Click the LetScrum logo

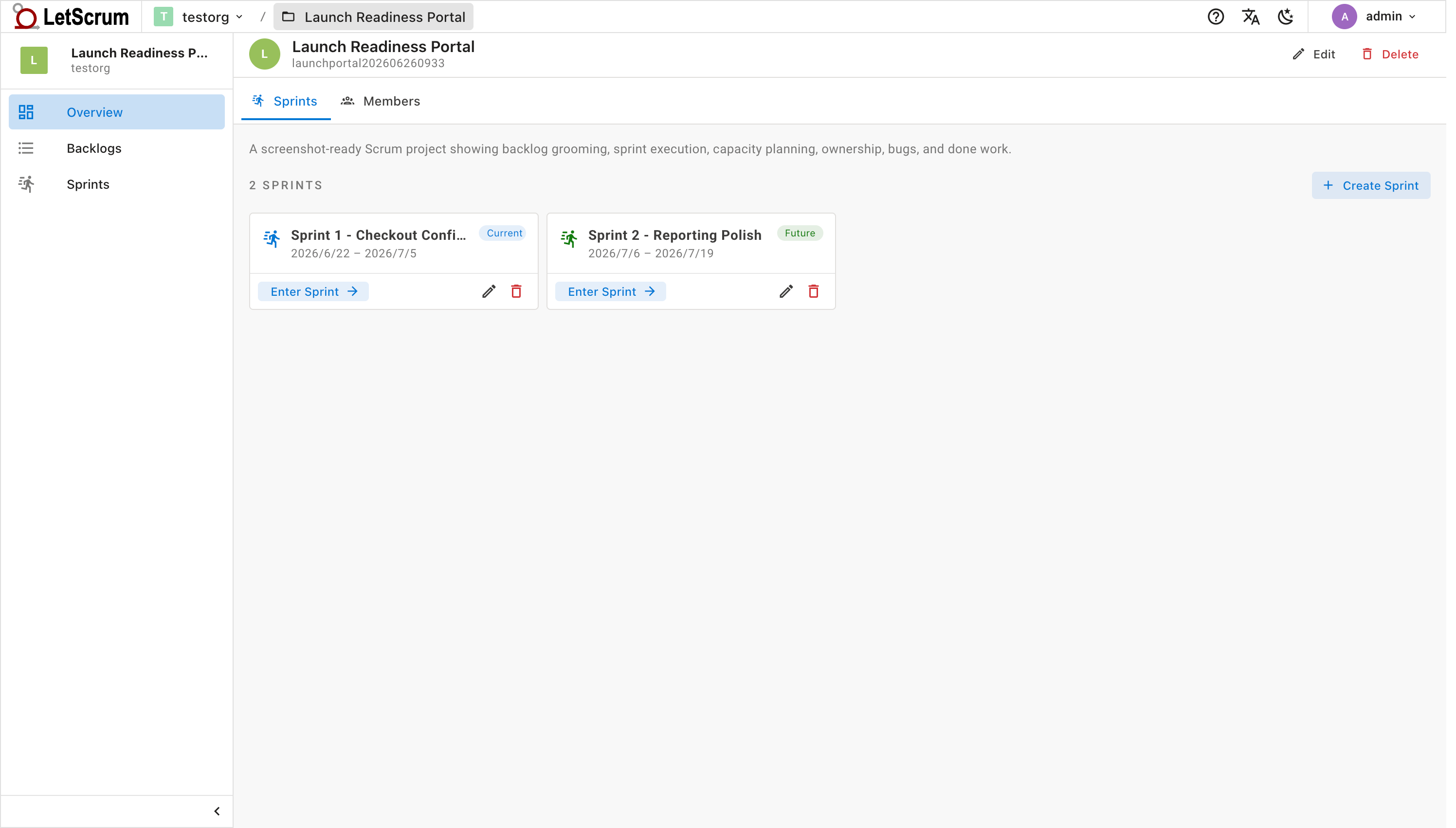coord(71,17)
